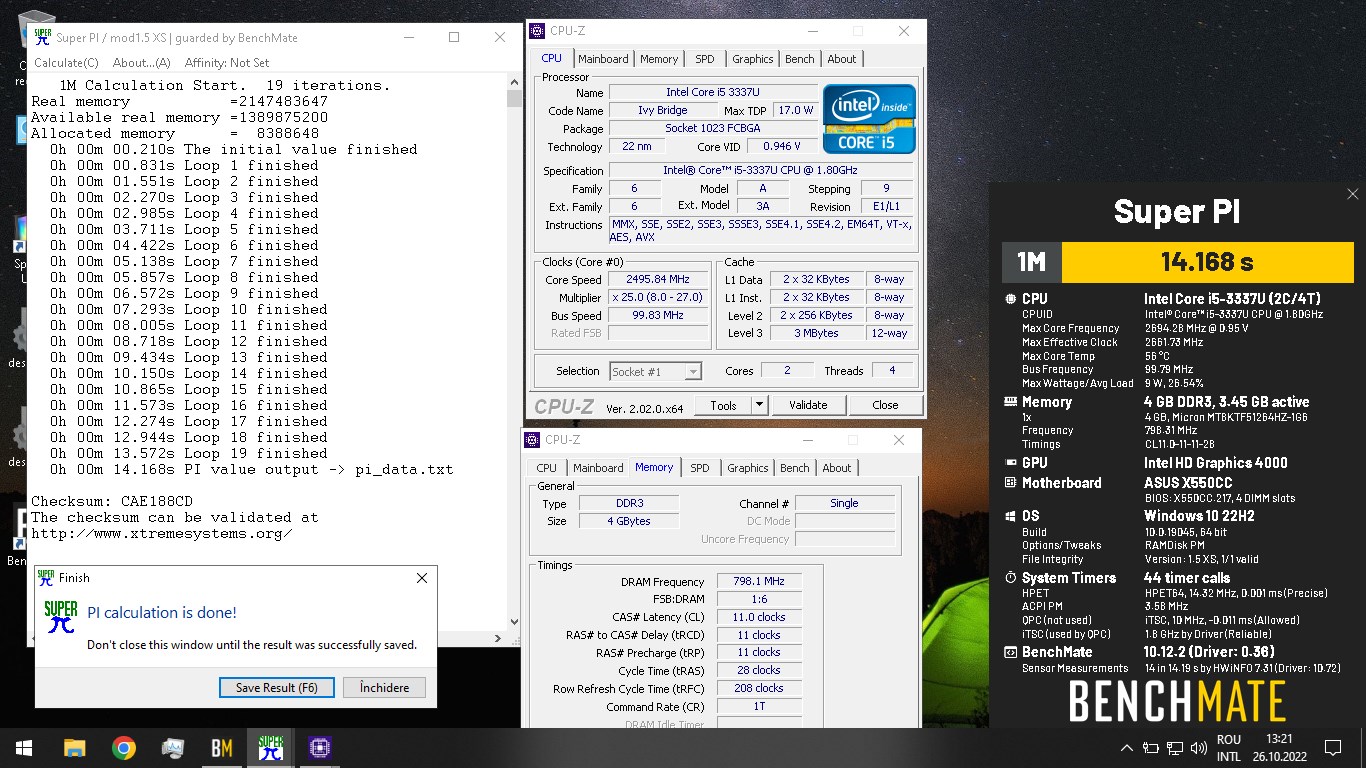The width and height of the screenshot is (1366, 768).
Task: Select Bench tab in lower CPU-Z window
Action: (x=794, y=468)
